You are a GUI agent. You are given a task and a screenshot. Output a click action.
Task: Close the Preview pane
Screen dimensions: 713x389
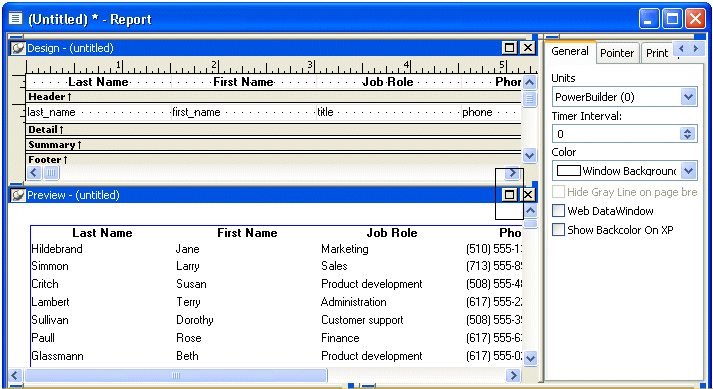click(x=527, y=195)
